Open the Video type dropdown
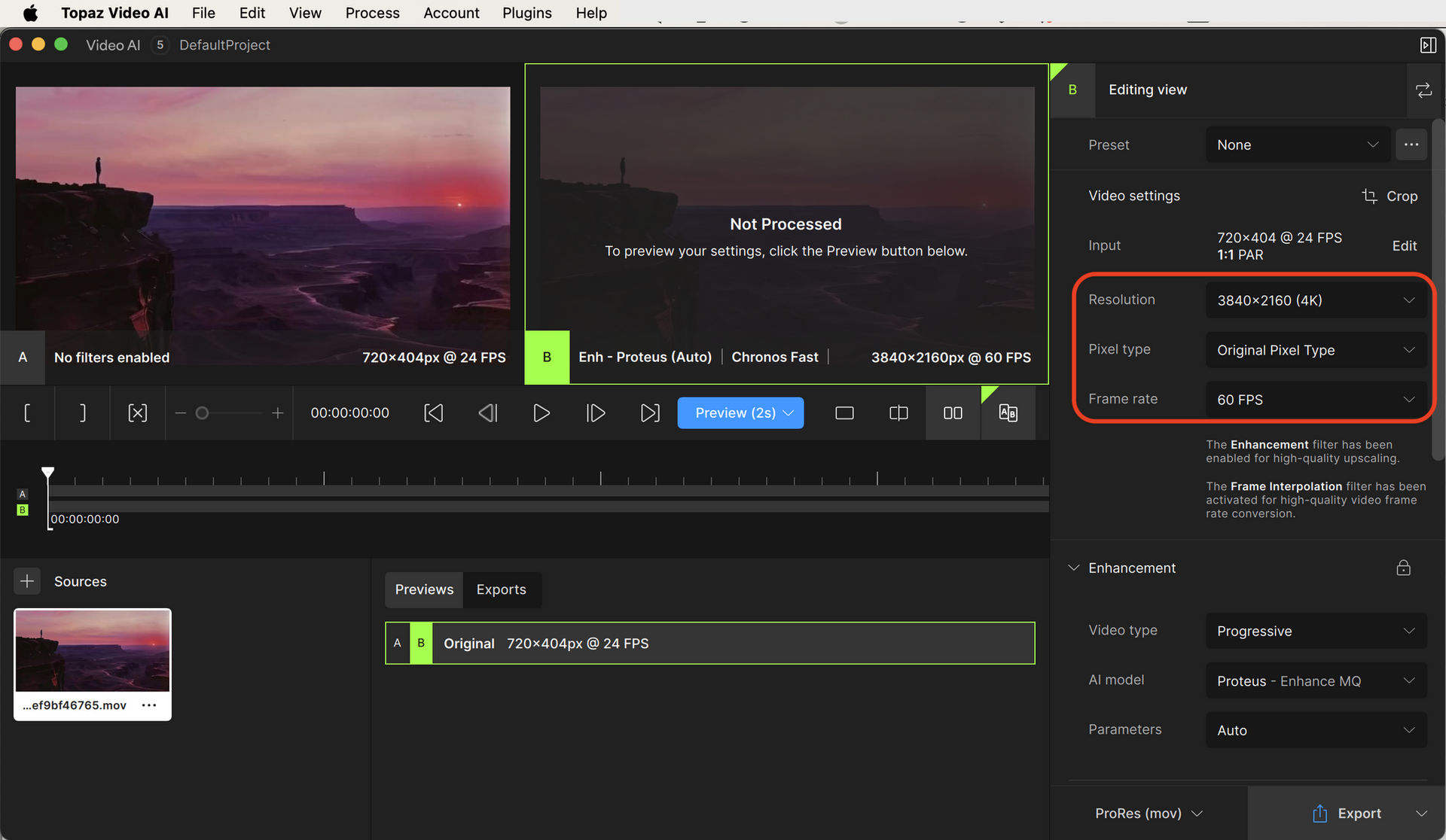Image resolution: width=1446 pixels, height=840 pixels. tap(1316, 631)
